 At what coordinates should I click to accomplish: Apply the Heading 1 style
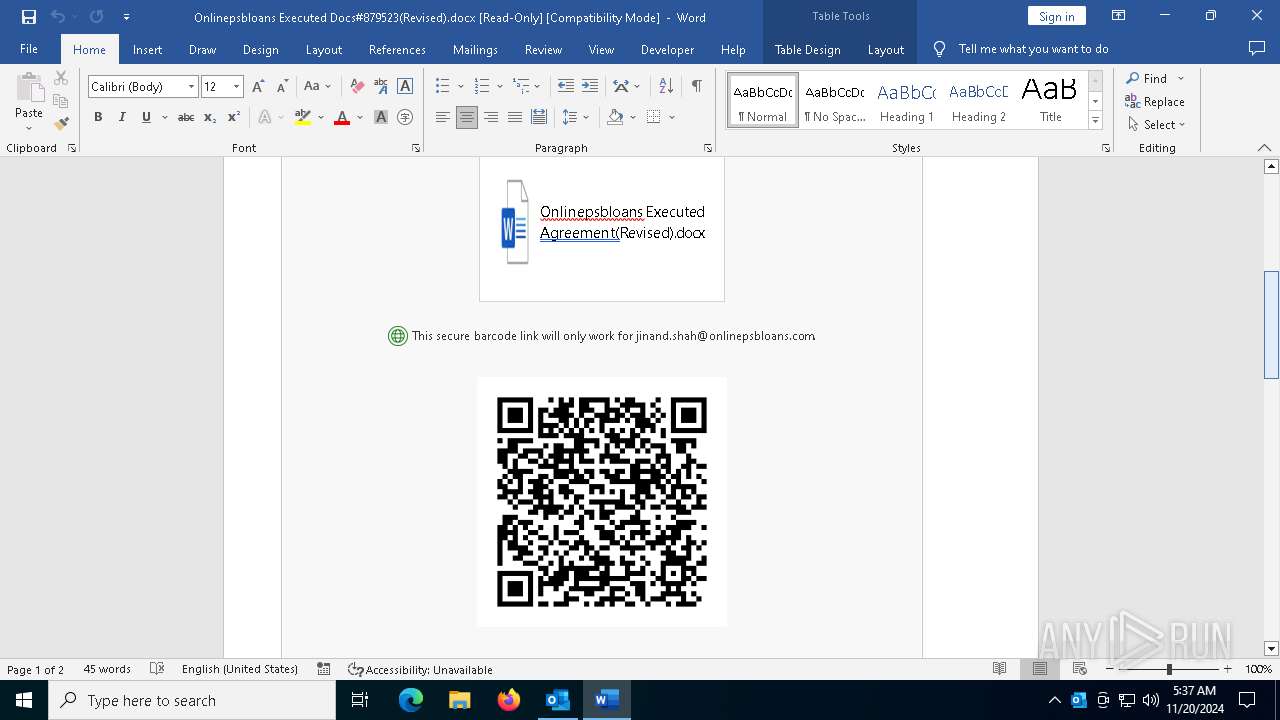[x=906, y=101]
